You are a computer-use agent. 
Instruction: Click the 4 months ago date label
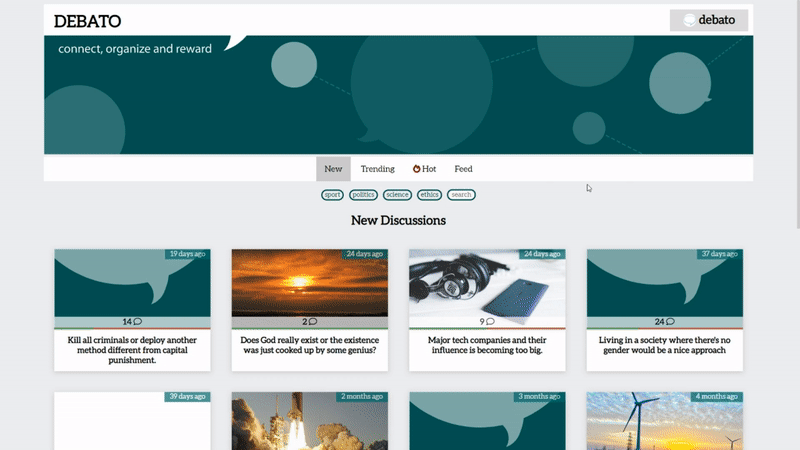716,396
